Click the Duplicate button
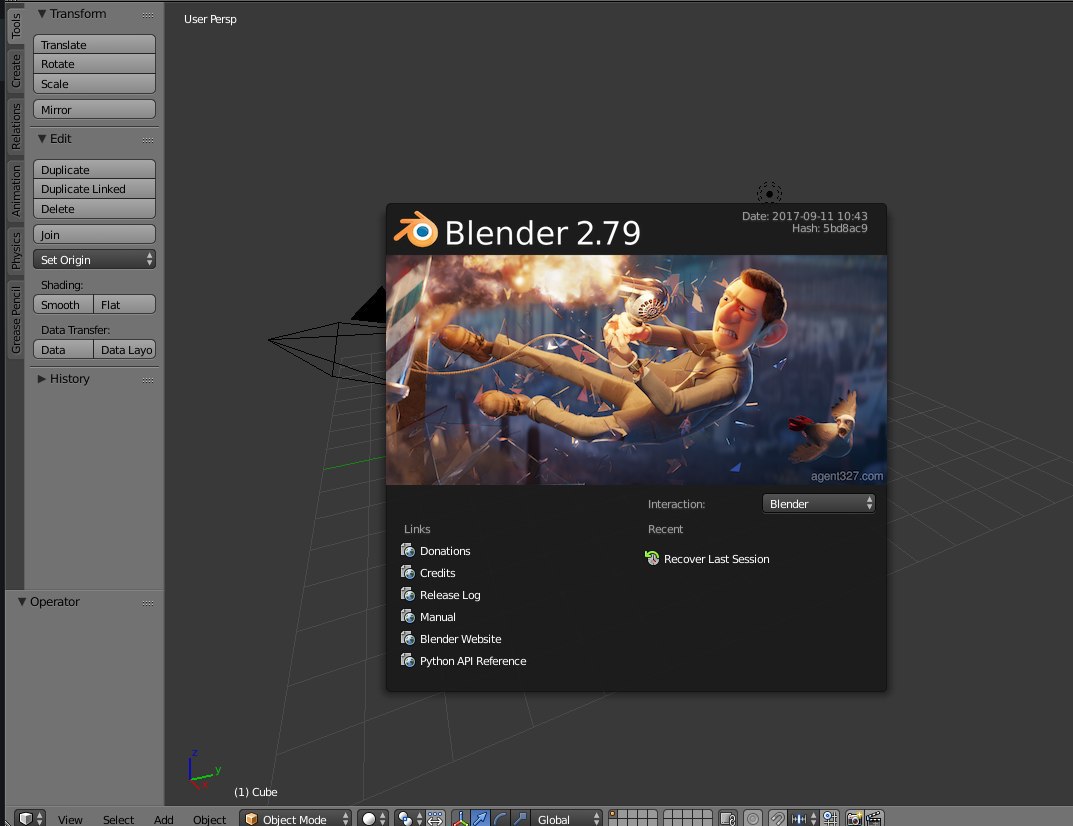 (94, 170)
